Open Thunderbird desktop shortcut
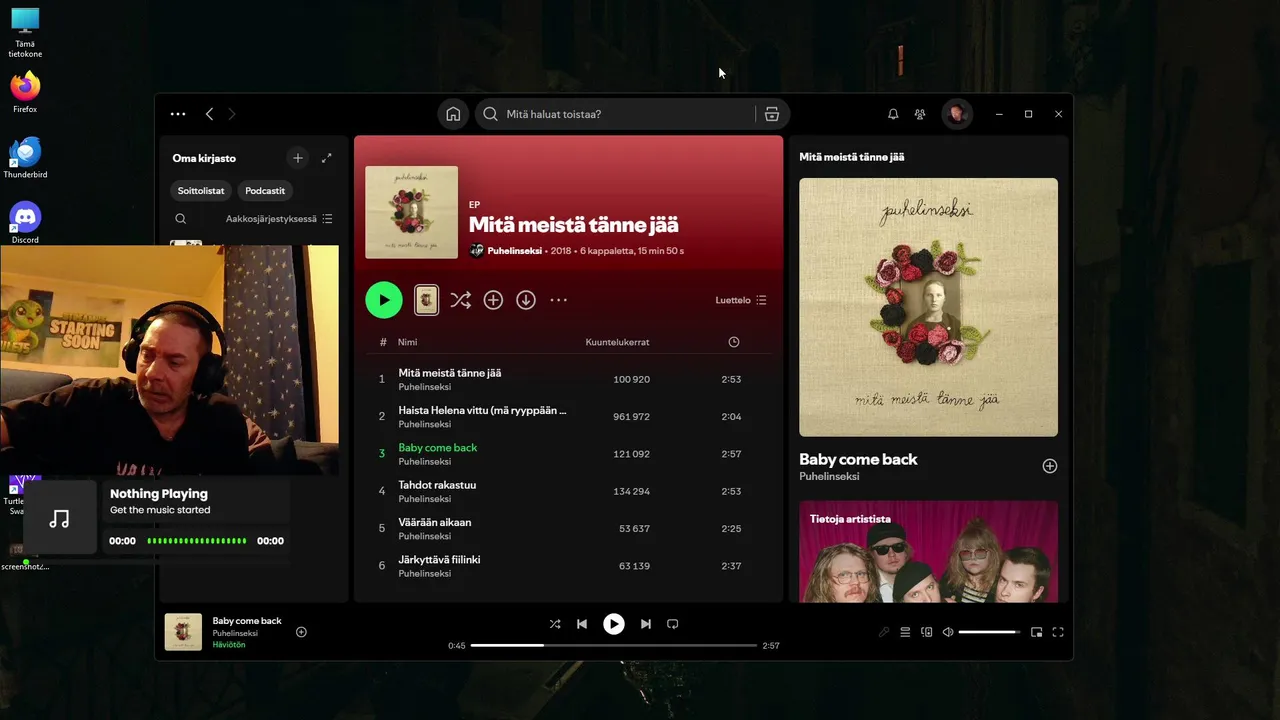The width and height of the screenshot is (1280, 720). [25, 158]
